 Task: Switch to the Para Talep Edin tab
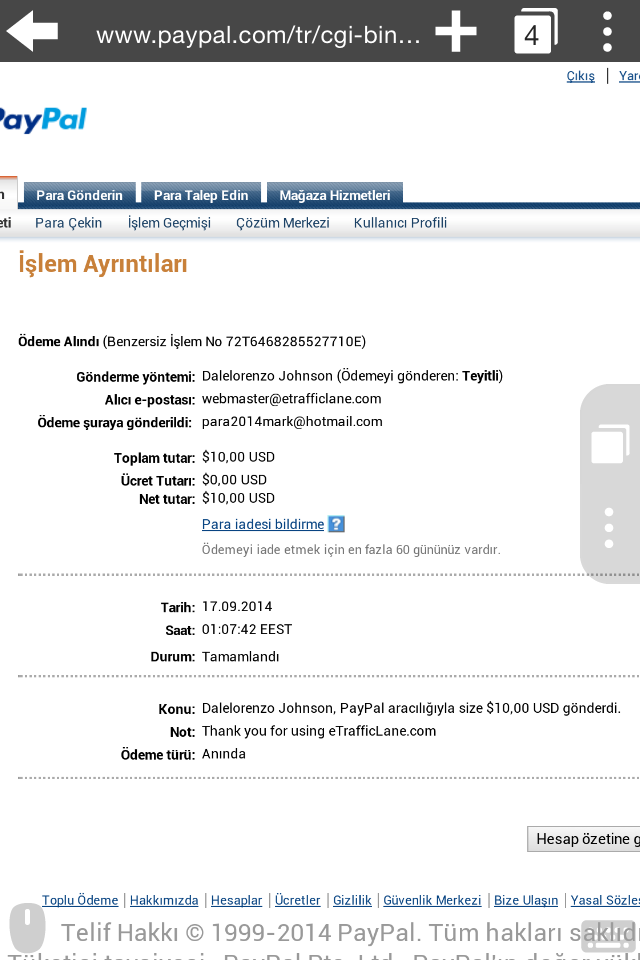click(201, 195)
